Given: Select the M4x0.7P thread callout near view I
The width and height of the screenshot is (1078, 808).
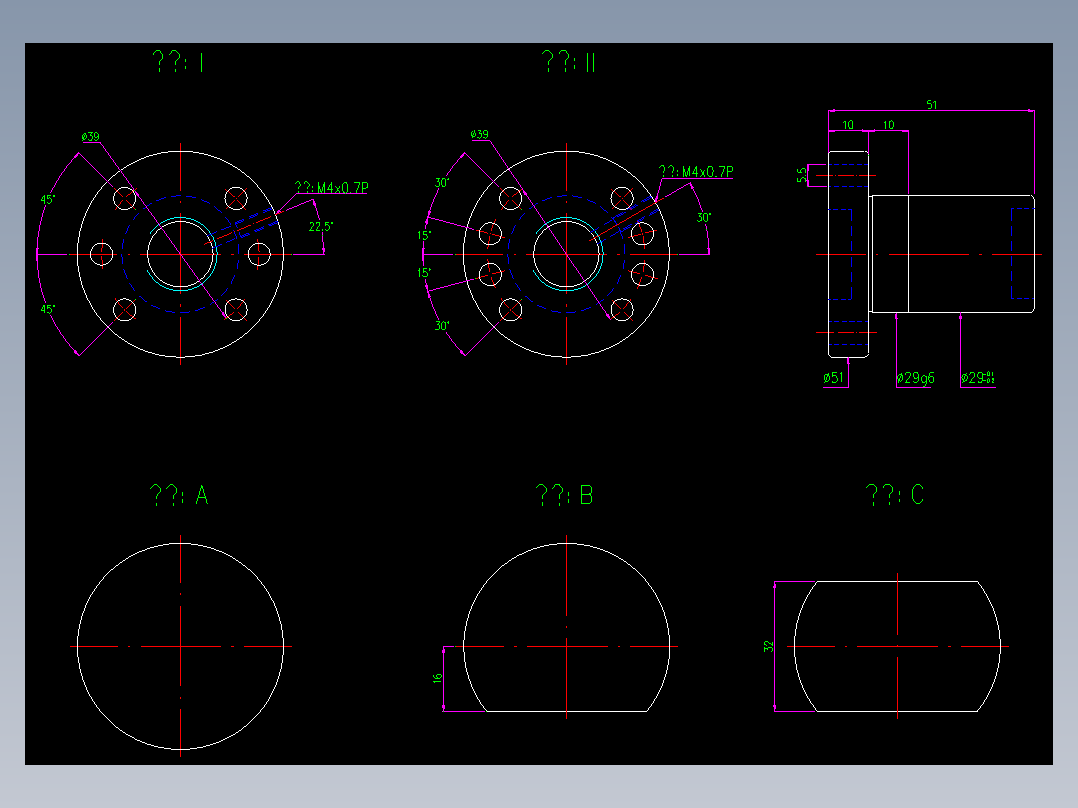Looking at the screenshot, I should point(330,186).
